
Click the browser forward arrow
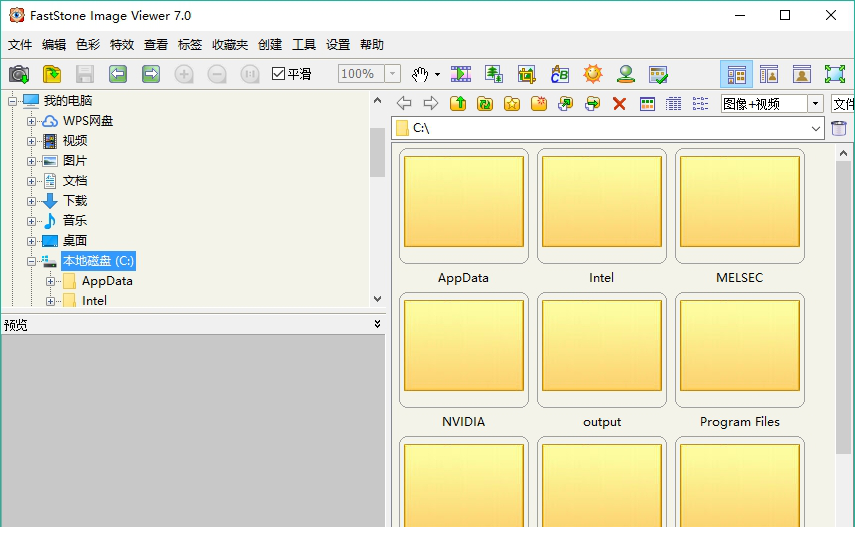click(x=431, y=103)
